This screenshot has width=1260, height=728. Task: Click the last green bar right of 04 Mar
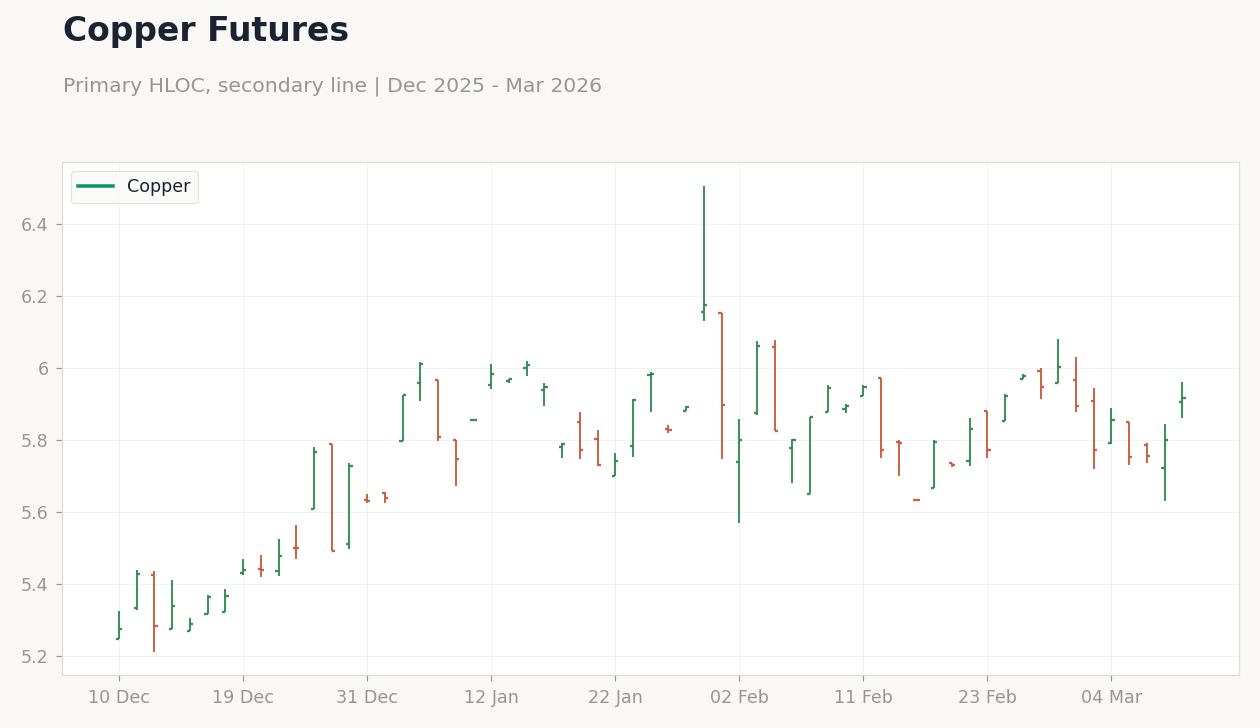point(1182,400)
